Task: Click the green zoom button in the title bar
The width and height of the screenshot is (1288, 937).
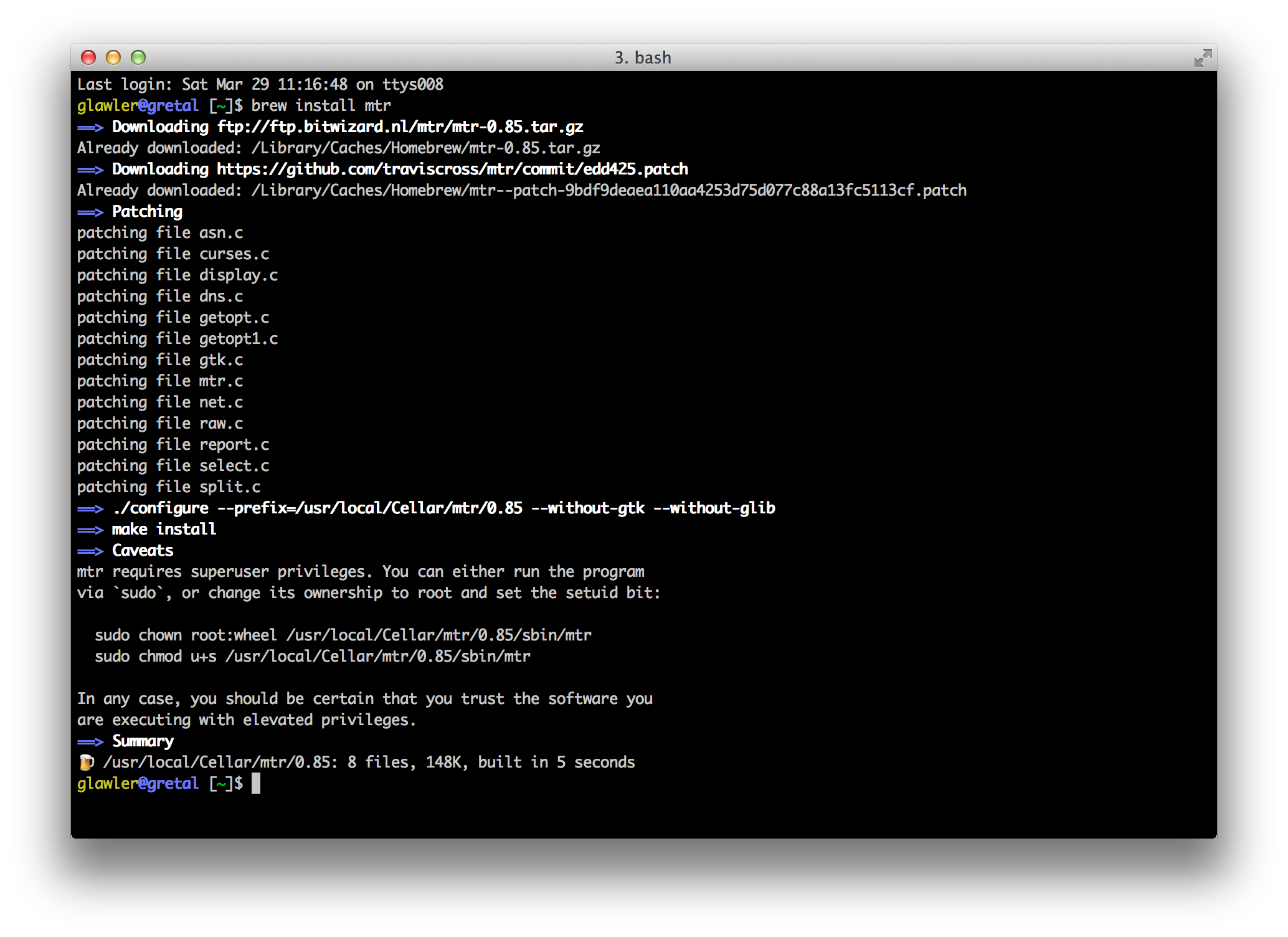Action: click(x=137, y=57)
